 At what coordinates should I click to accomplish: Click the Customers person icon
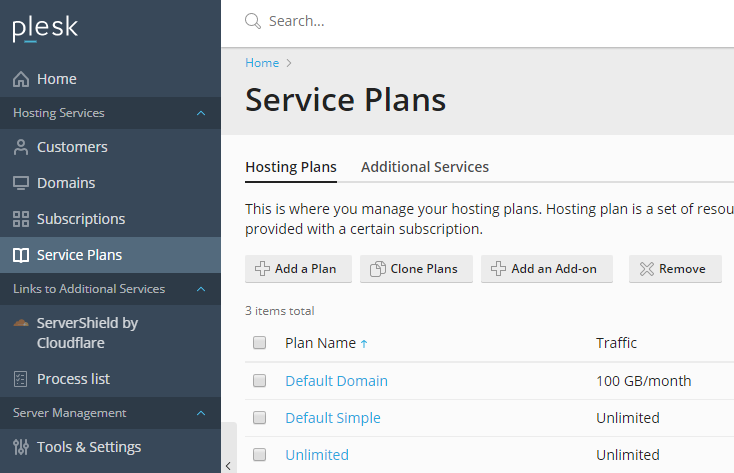pos(21,147)
